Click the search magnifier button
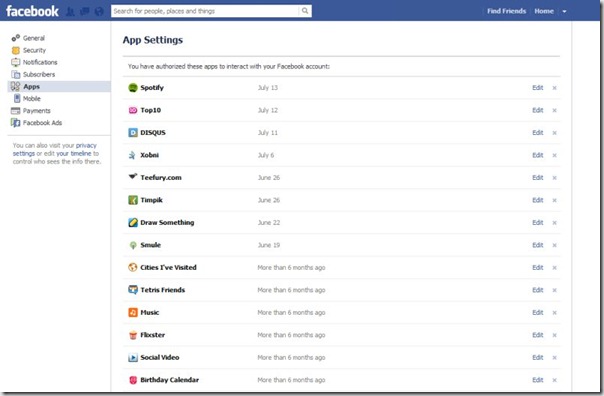 [x=305, y=11]
